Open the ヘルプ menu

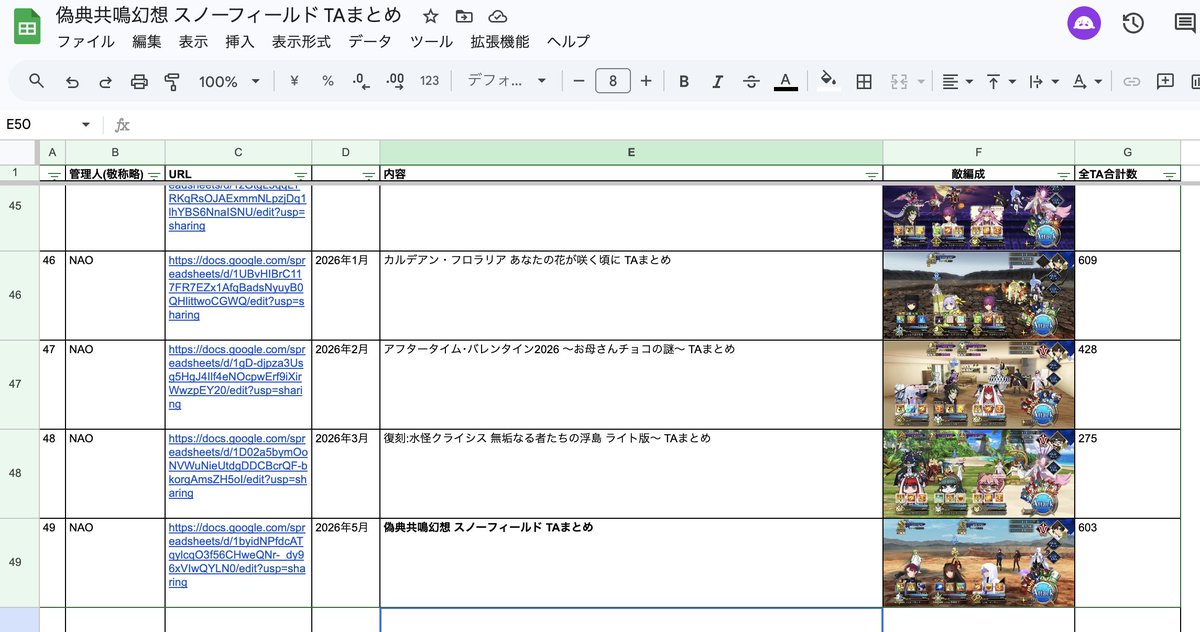(x=568, y=41)
